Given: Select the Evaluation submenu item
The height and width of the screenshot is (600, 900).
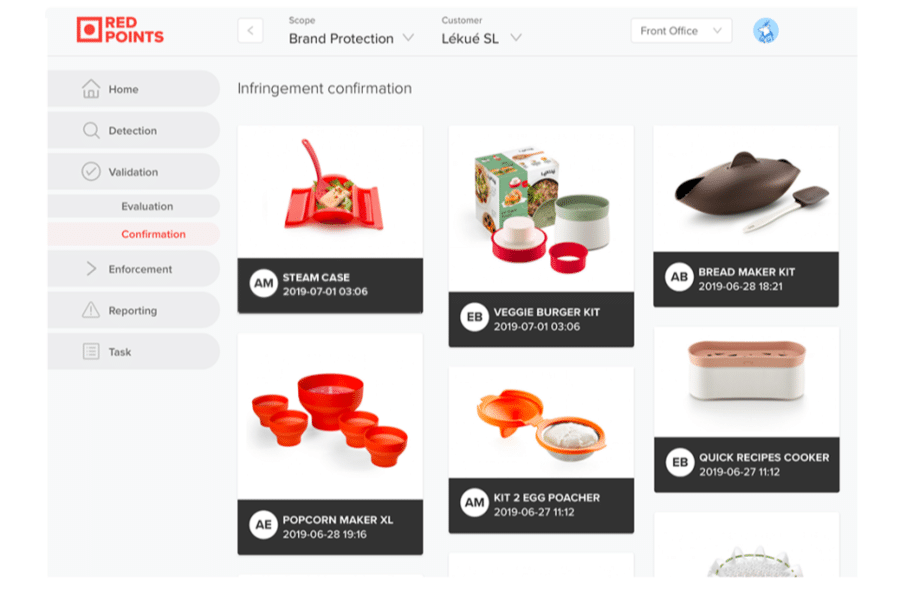Looking at the screenshot, I should 147,206.
